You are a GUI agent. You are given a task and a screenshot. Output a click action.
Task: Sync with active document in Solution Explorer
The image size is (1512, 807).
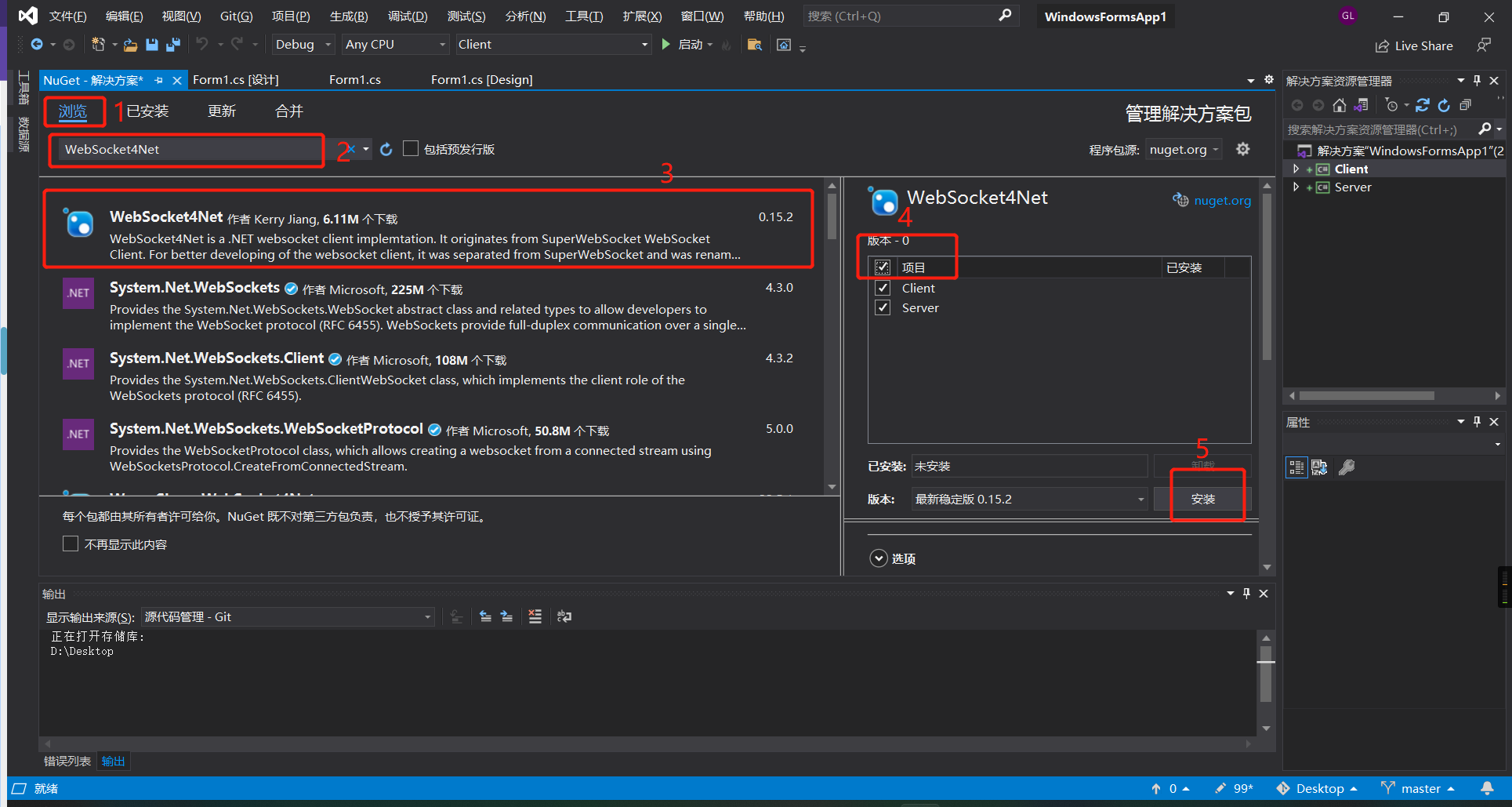pos(1423,105)
